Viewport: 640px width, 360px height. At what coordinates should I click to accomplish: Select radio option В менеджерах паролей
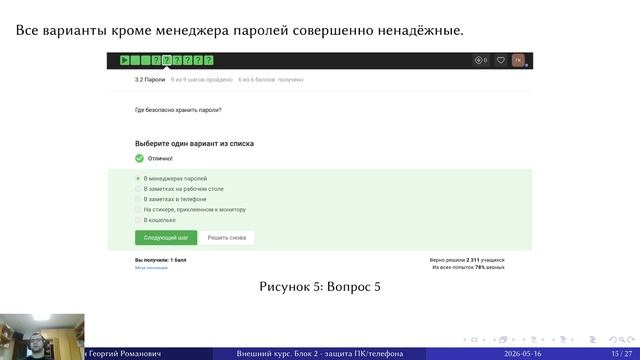(x=138, y=178)
